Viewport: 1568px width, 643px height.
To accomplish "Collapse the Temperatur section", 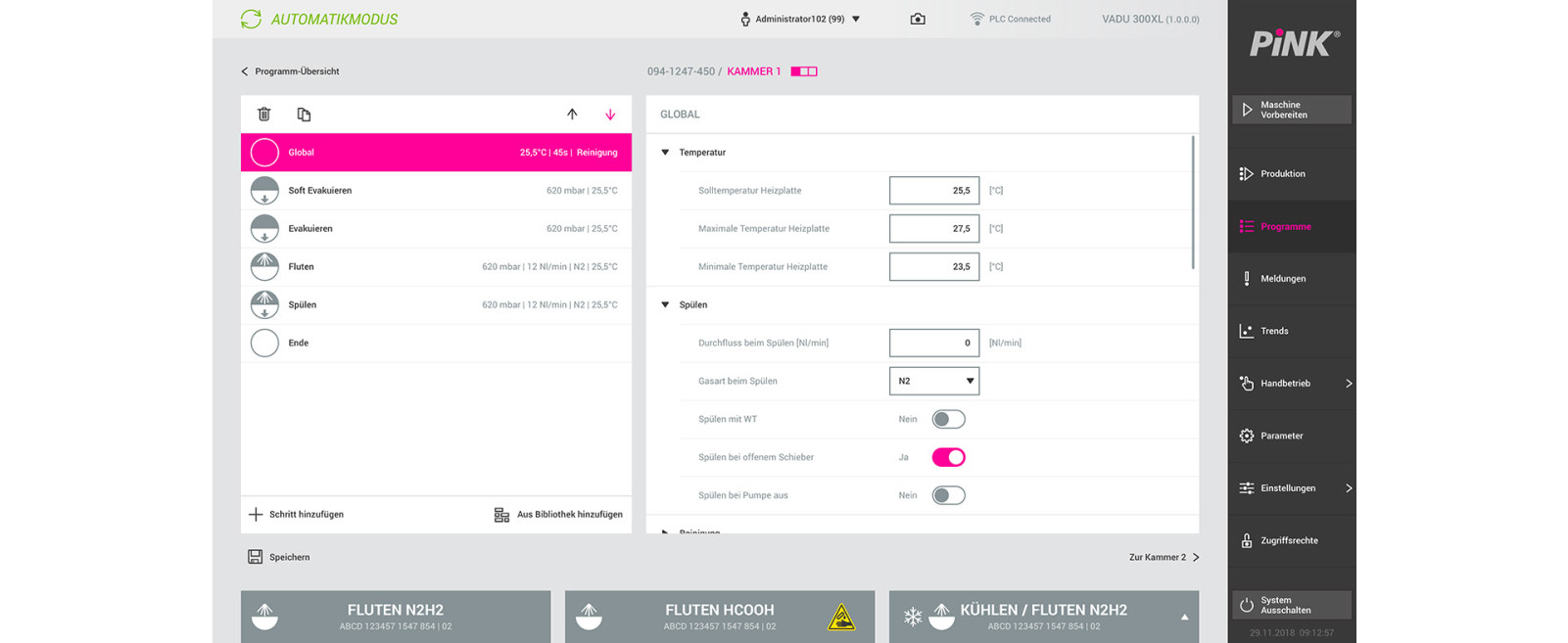I will click(x=666, y=153).
